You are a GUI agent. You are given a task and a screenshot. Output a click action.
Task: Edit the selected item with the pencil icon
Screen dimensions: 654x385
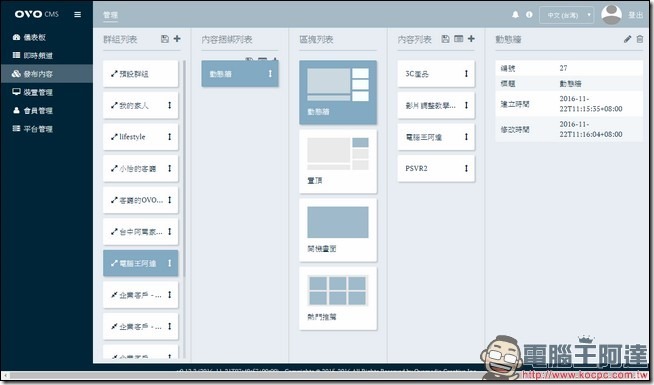(x=627, y=39)
